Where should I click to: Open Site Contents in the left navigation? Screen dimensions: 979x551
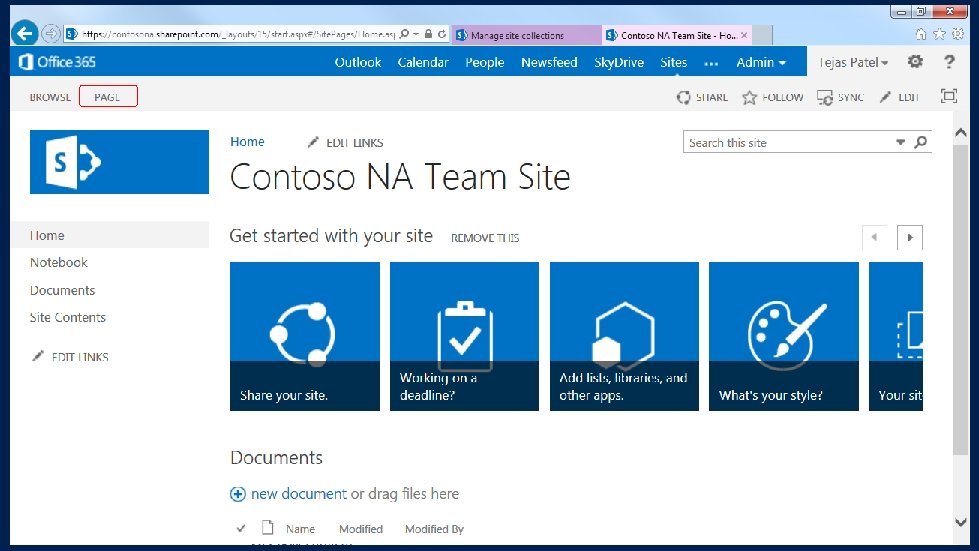point(68,318)
